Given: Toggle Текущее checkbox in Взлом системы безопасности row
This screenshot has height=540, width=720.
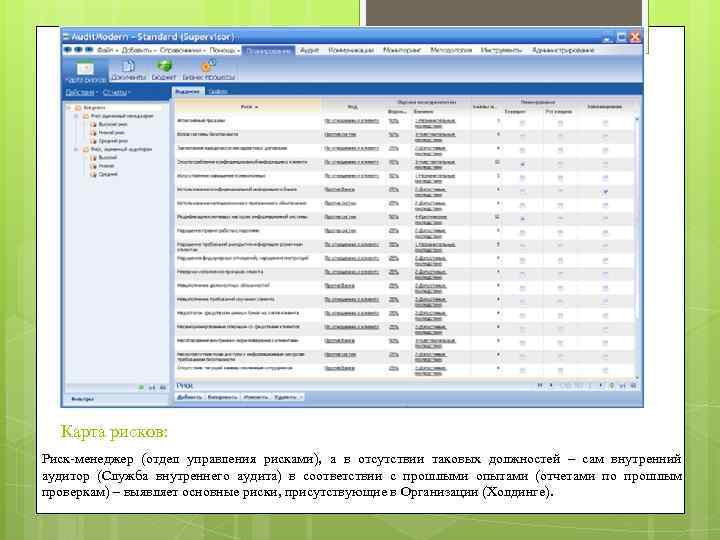Looking at the screenshot, I should (522, 136).
